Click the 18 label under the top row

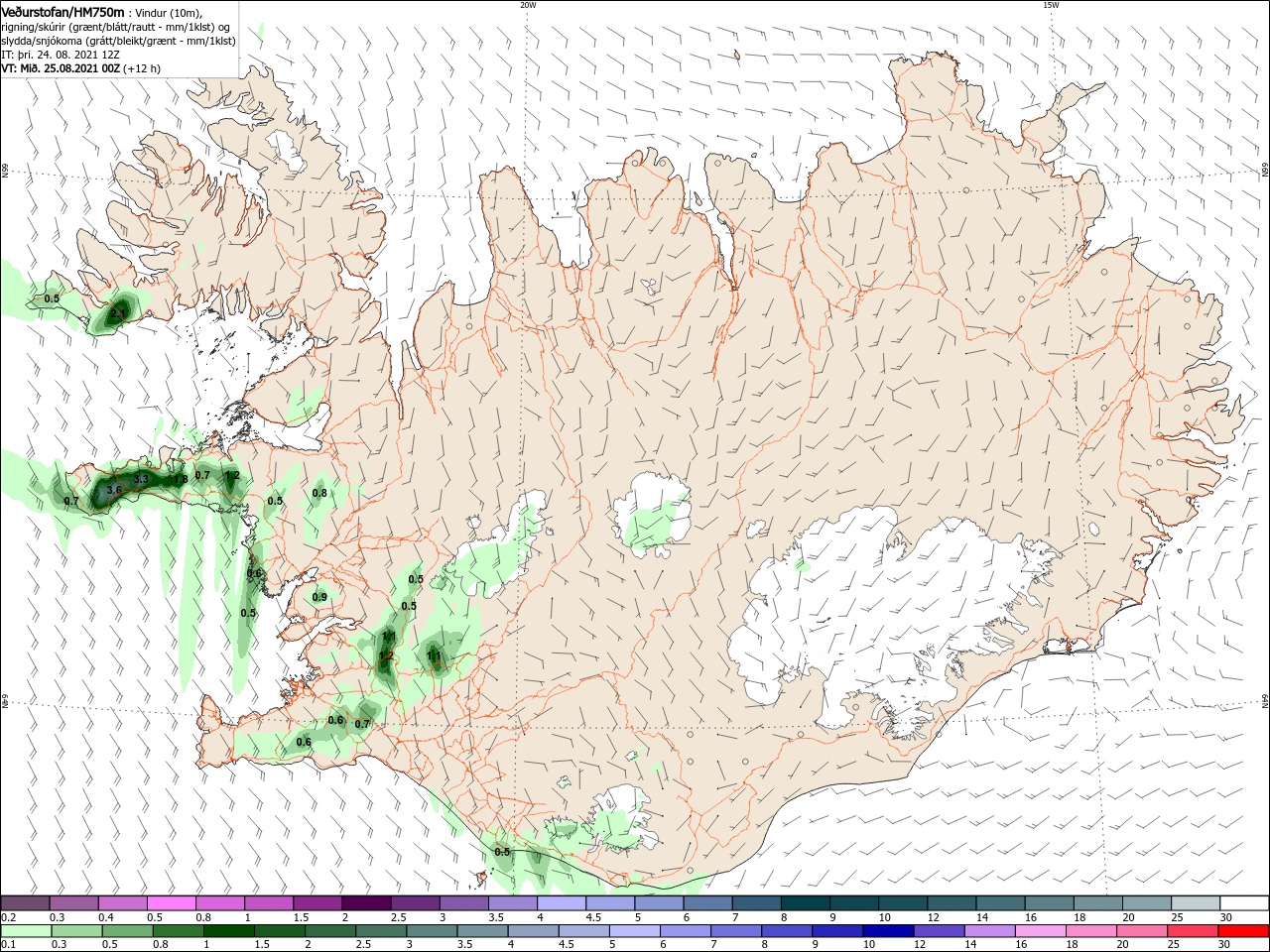pos(1079,917)
